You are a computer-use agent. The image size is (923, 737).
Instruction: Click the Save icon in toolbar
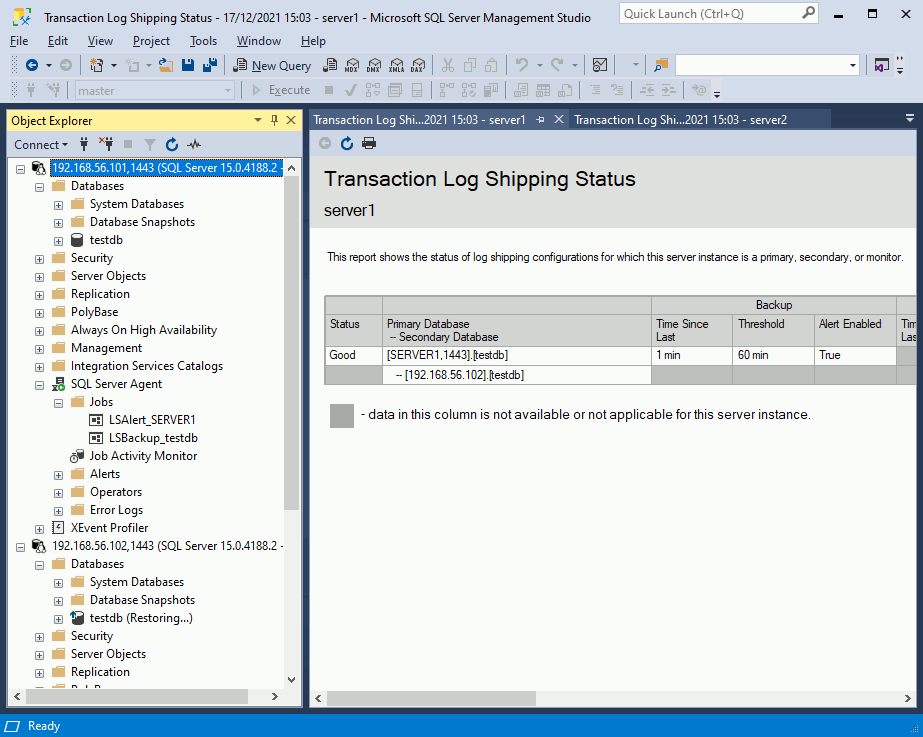pyautogui.click(x=188, y=65)
